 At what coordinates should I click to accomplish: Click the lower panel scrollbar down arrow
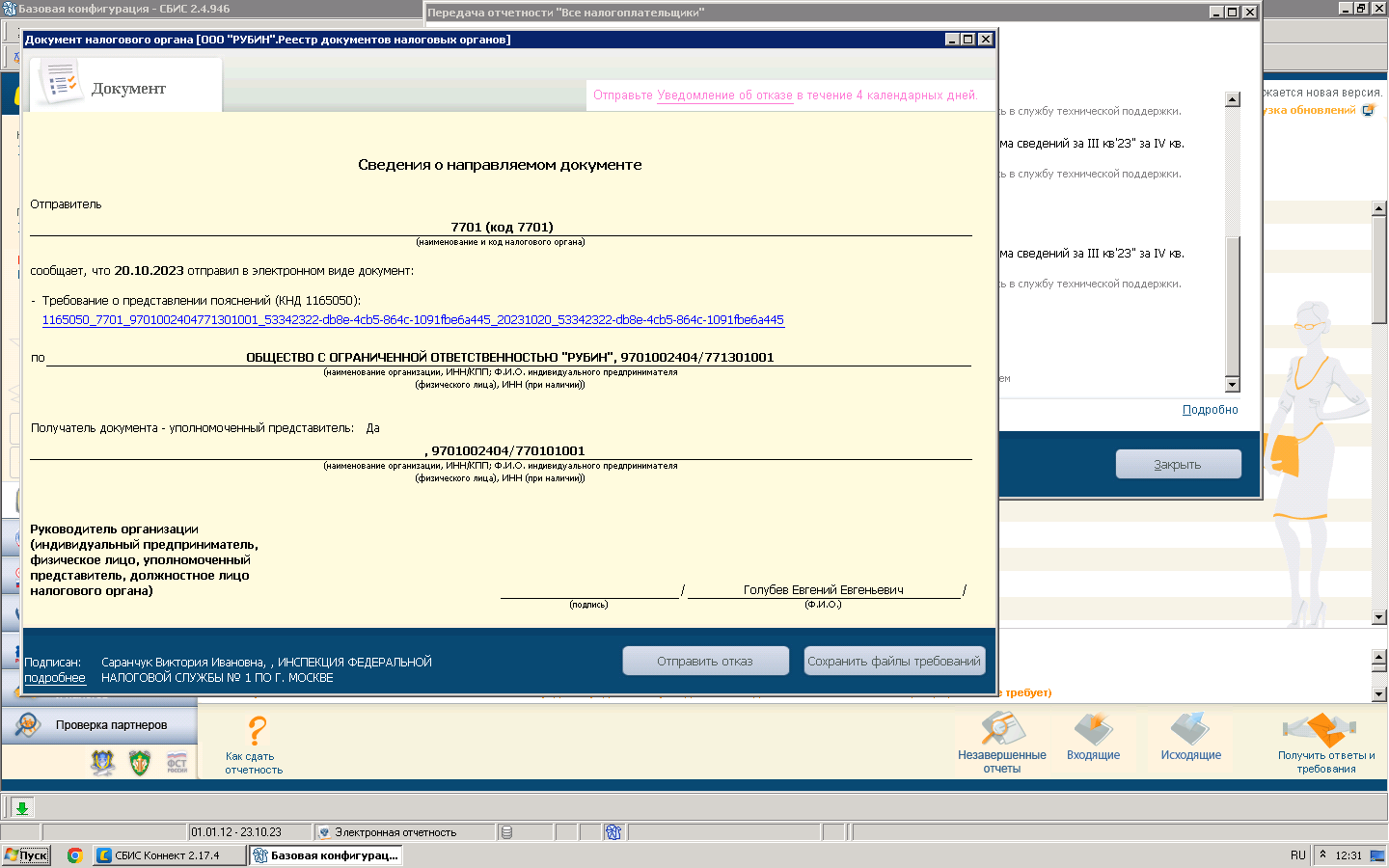[x=1379, y=693]
